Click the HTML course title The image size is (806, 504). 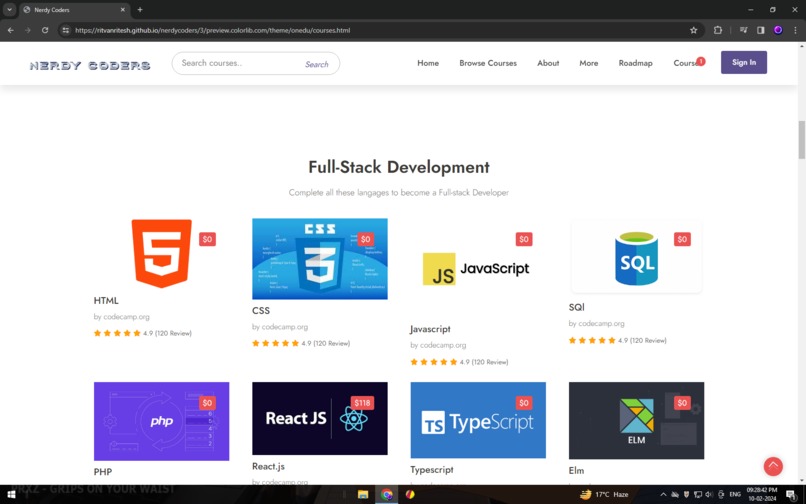(106, 301)
